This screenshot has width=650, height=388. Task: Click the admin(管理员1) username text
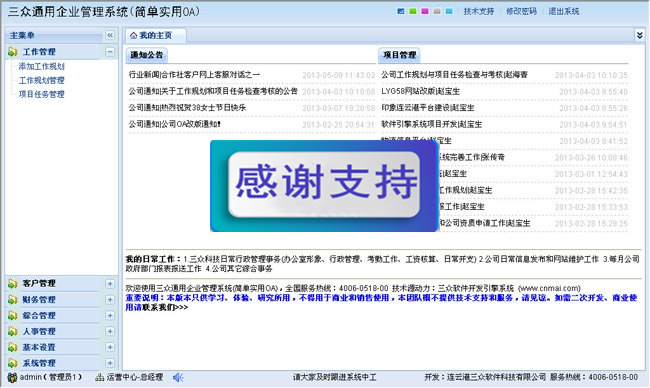pos(51,377)
